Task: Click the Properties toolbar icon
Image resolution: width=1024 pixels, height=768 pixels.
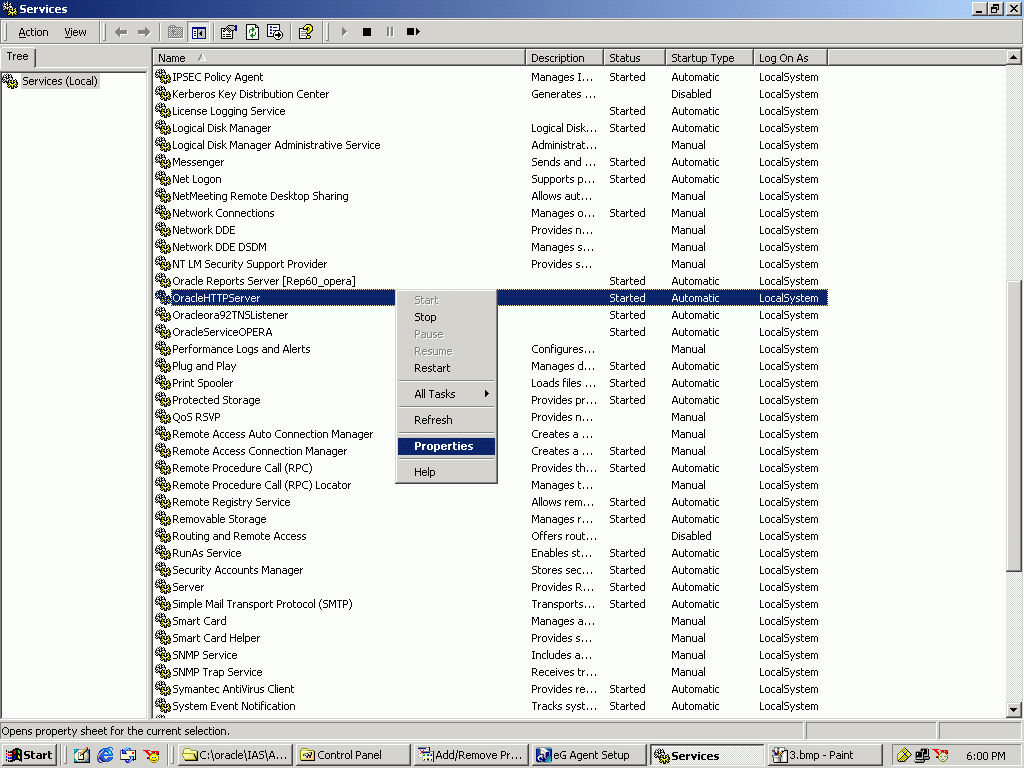Action: (229, 31)
